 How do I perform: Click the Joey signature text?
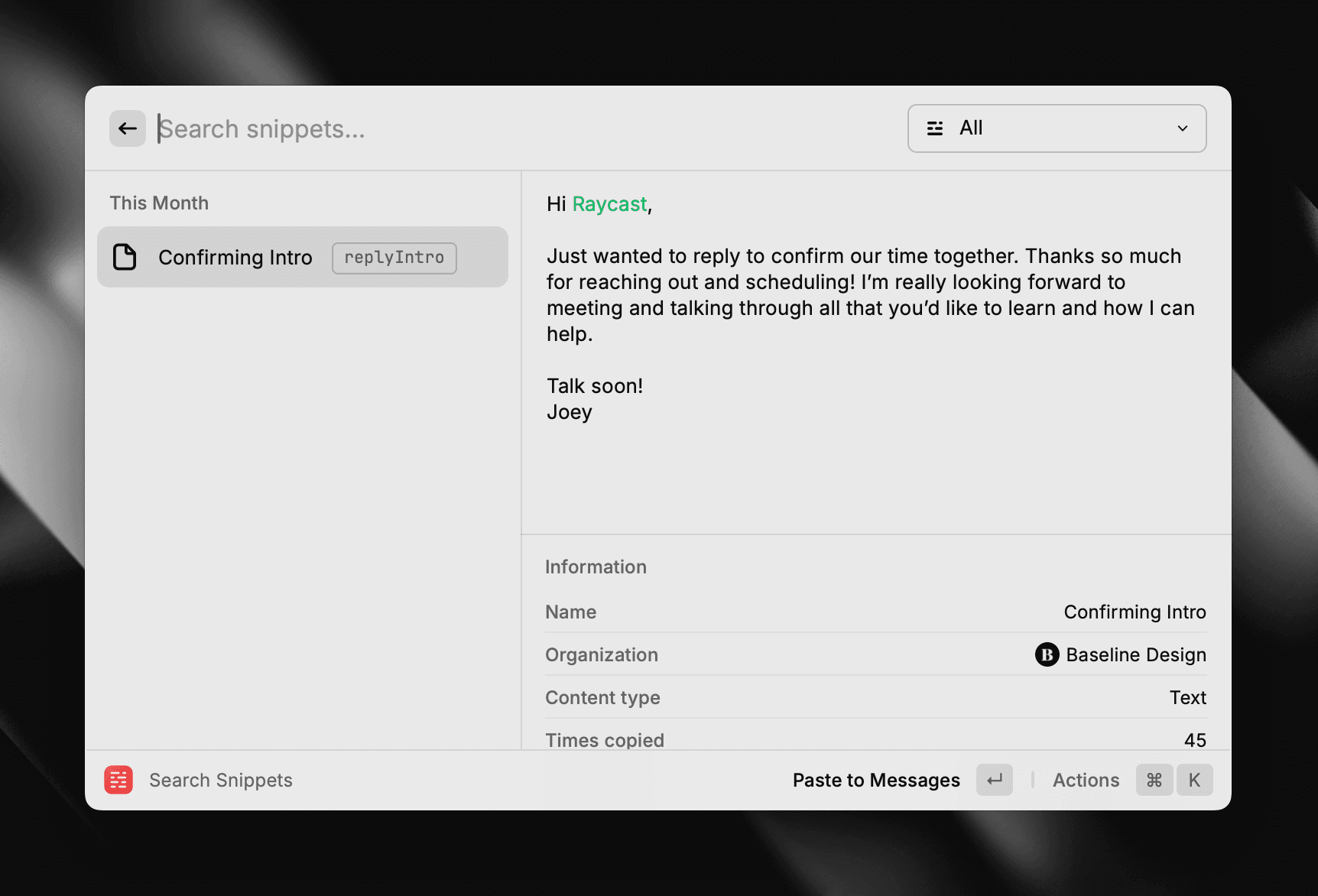coord(570,412)
